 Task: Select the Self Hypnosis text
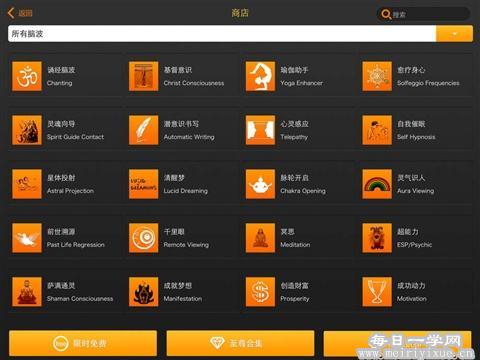[416, 137]
